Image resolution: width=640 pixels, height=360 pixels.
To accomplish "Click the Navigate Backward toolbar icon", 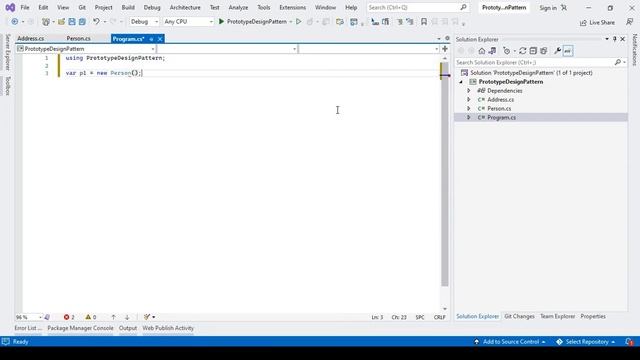I will [x=14, y=22].
